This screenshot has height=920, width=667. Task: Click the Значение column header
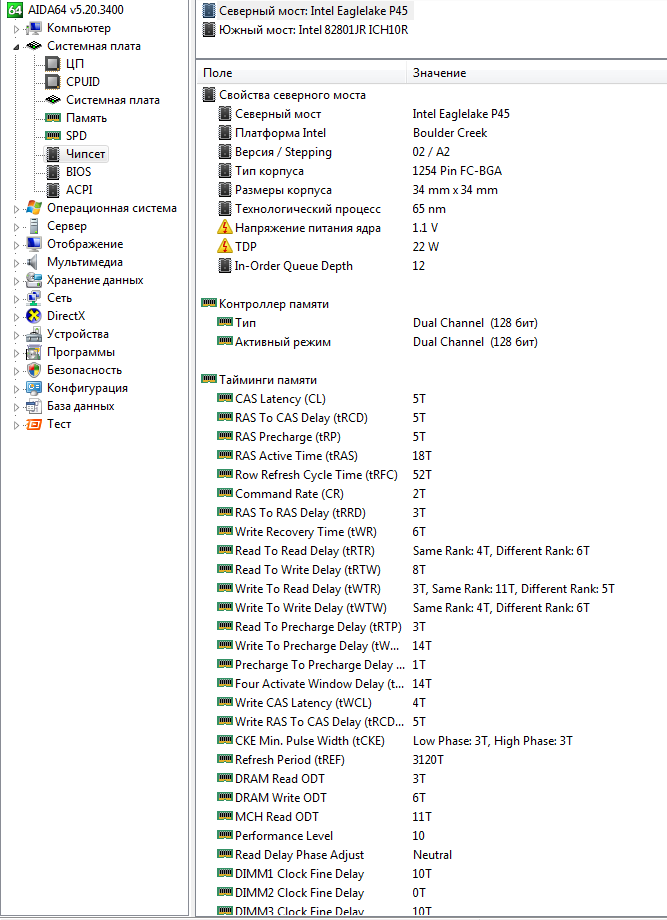536,73
